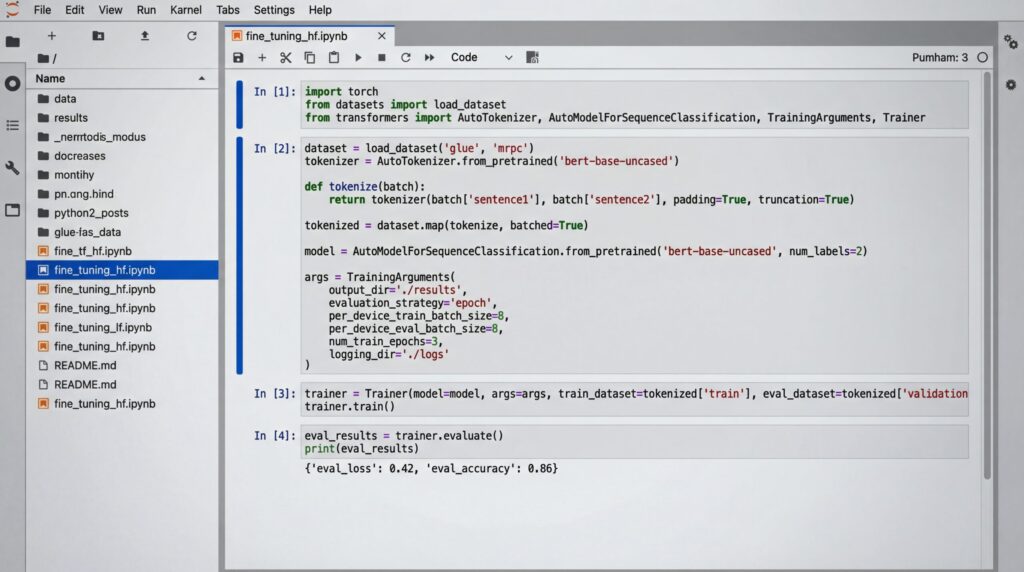Click inside the In [2] dataset code cell

click(634, 255)
